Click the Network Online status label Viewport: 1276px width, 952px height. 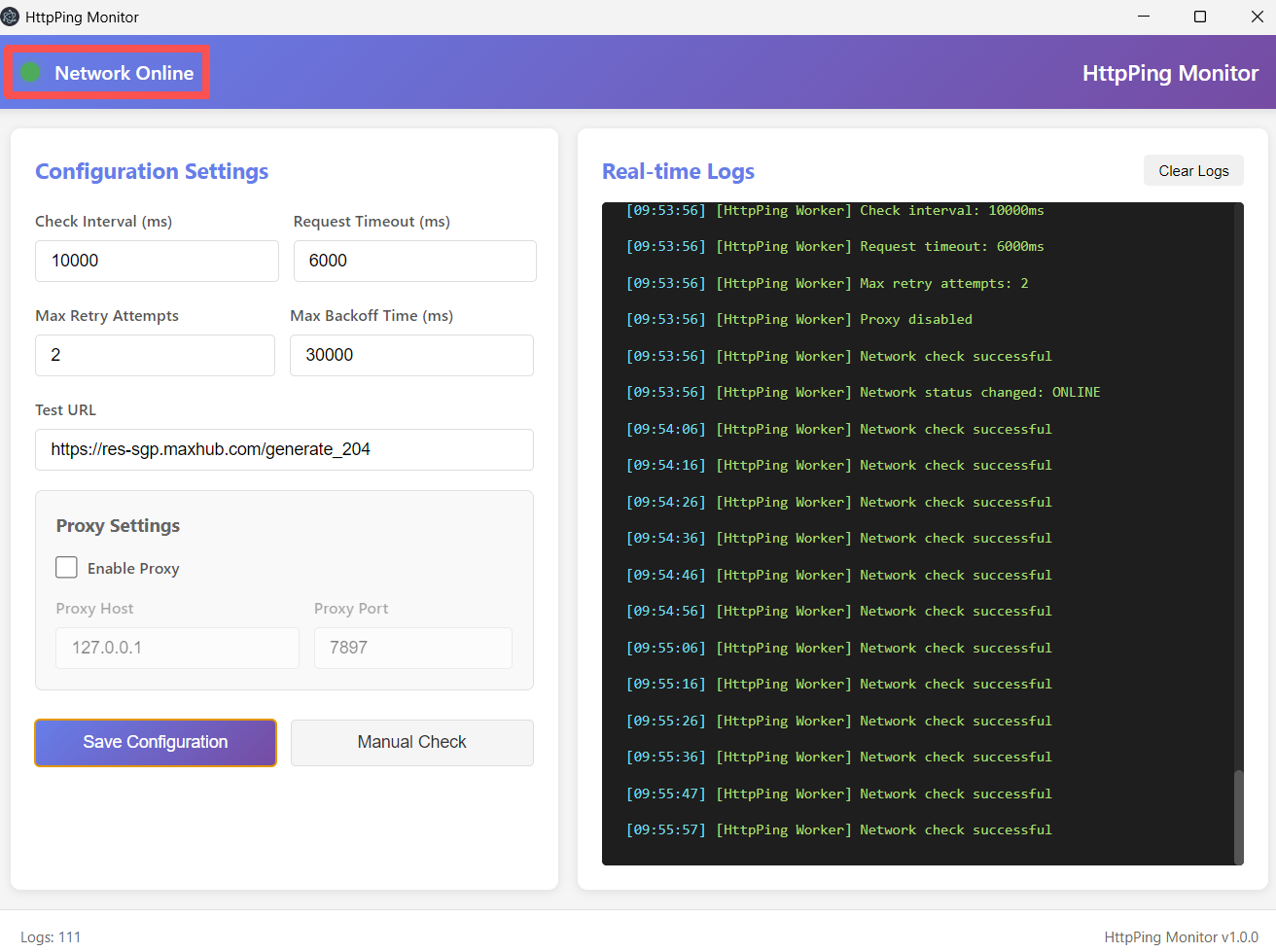tap(124, 73)
